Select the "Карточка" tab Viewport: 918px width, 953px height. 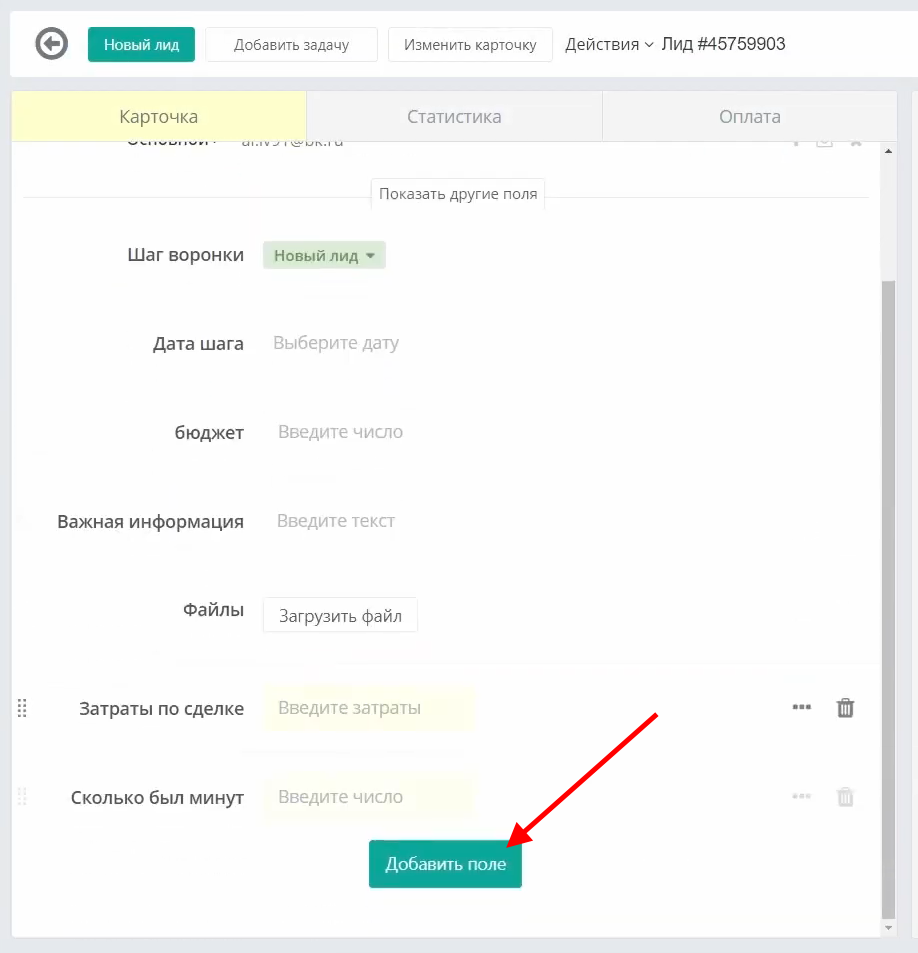pos(158,117)
